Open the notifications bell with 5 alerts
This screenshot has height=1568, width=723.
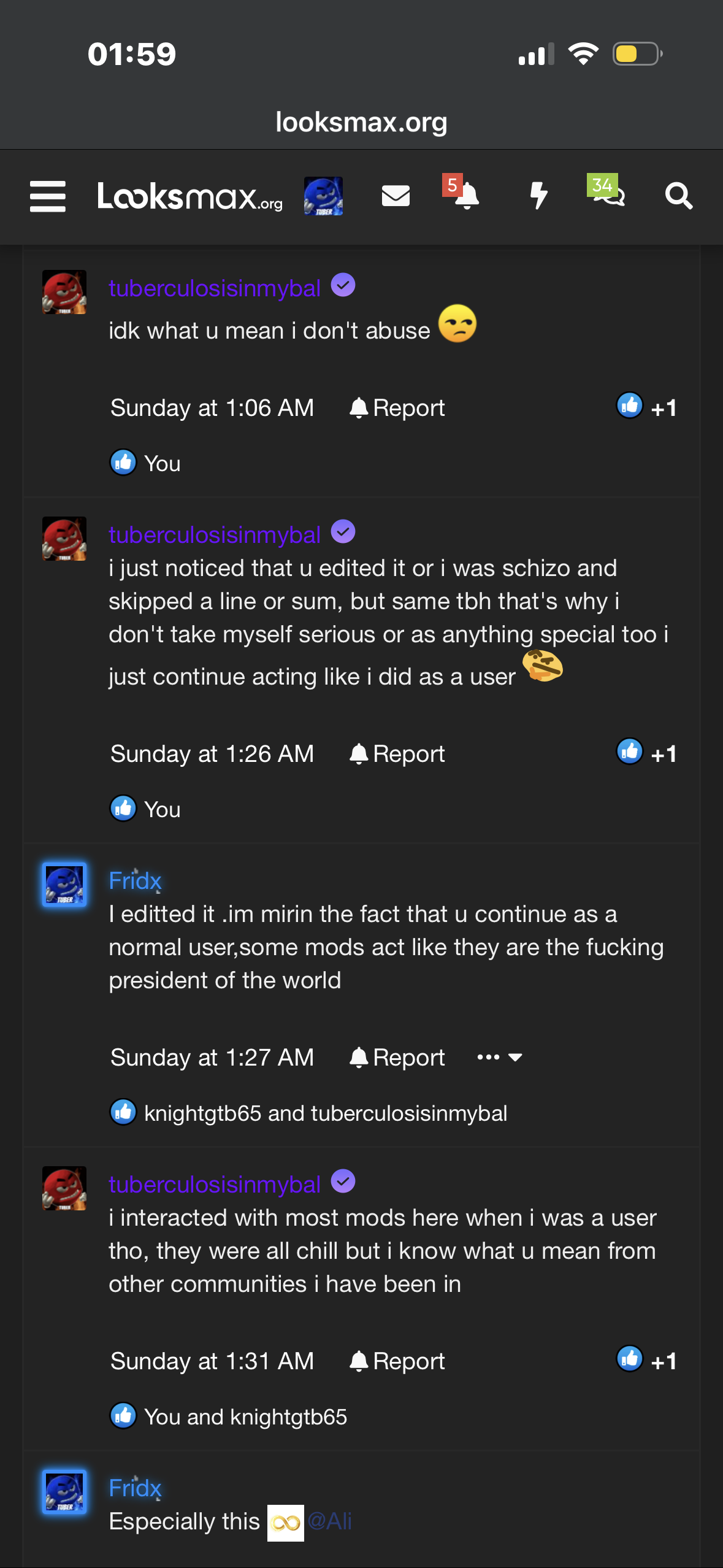click(466, 196)
